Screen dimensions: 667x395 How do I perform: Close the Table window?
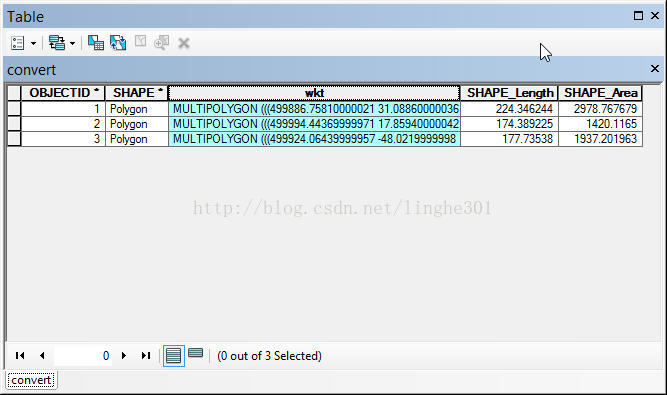[655, 16]
